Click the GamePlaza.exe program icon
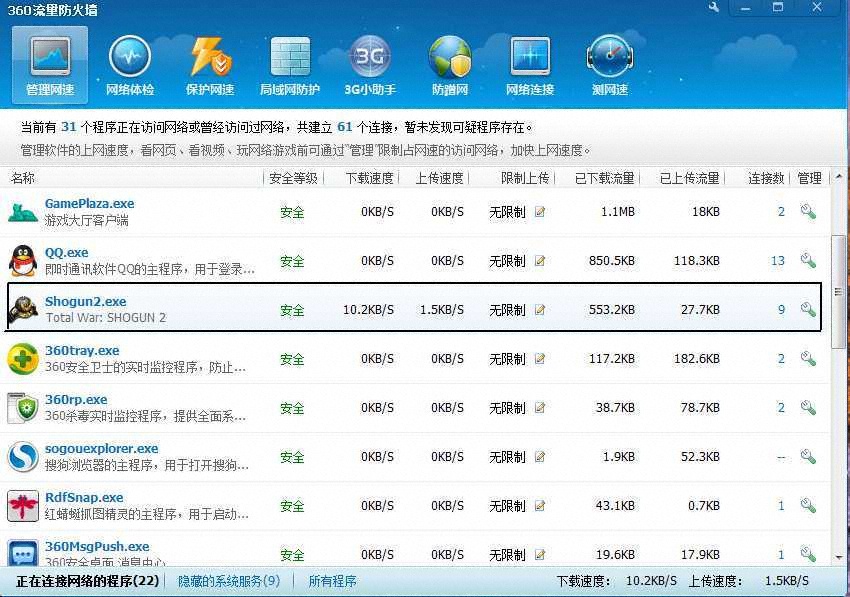The height and width of the screenshot is (597, 850). (23, 212)
